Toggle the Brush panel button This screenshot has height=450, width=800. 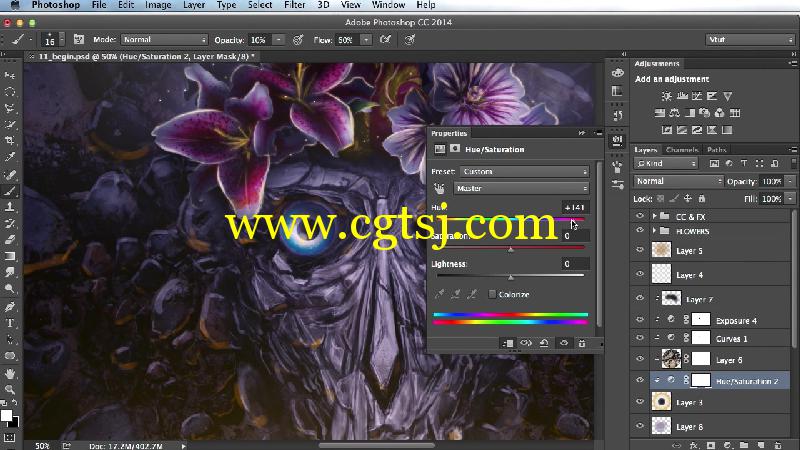(79, 39)
